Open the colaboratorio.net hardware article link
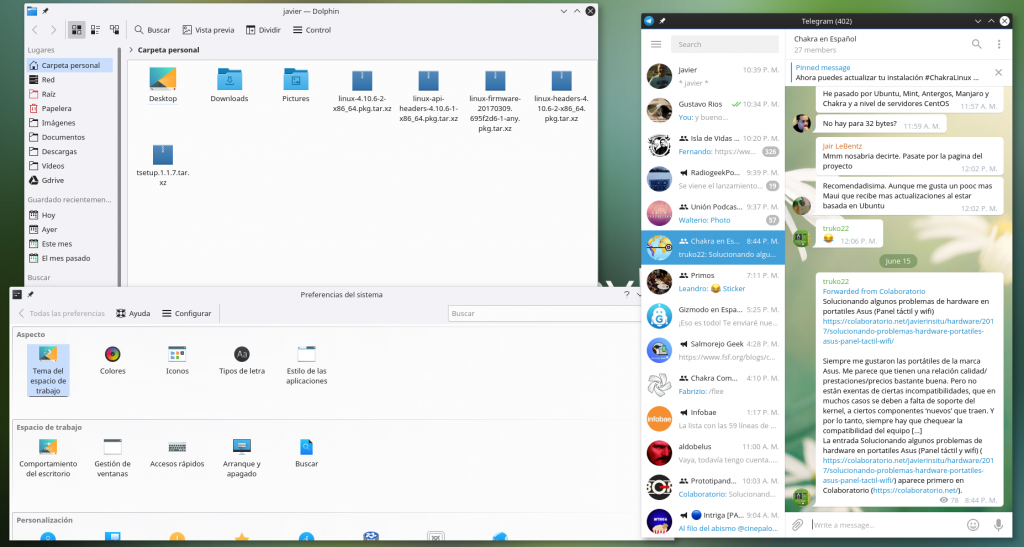The image size is (1024, 547). [x=908, y=331]
